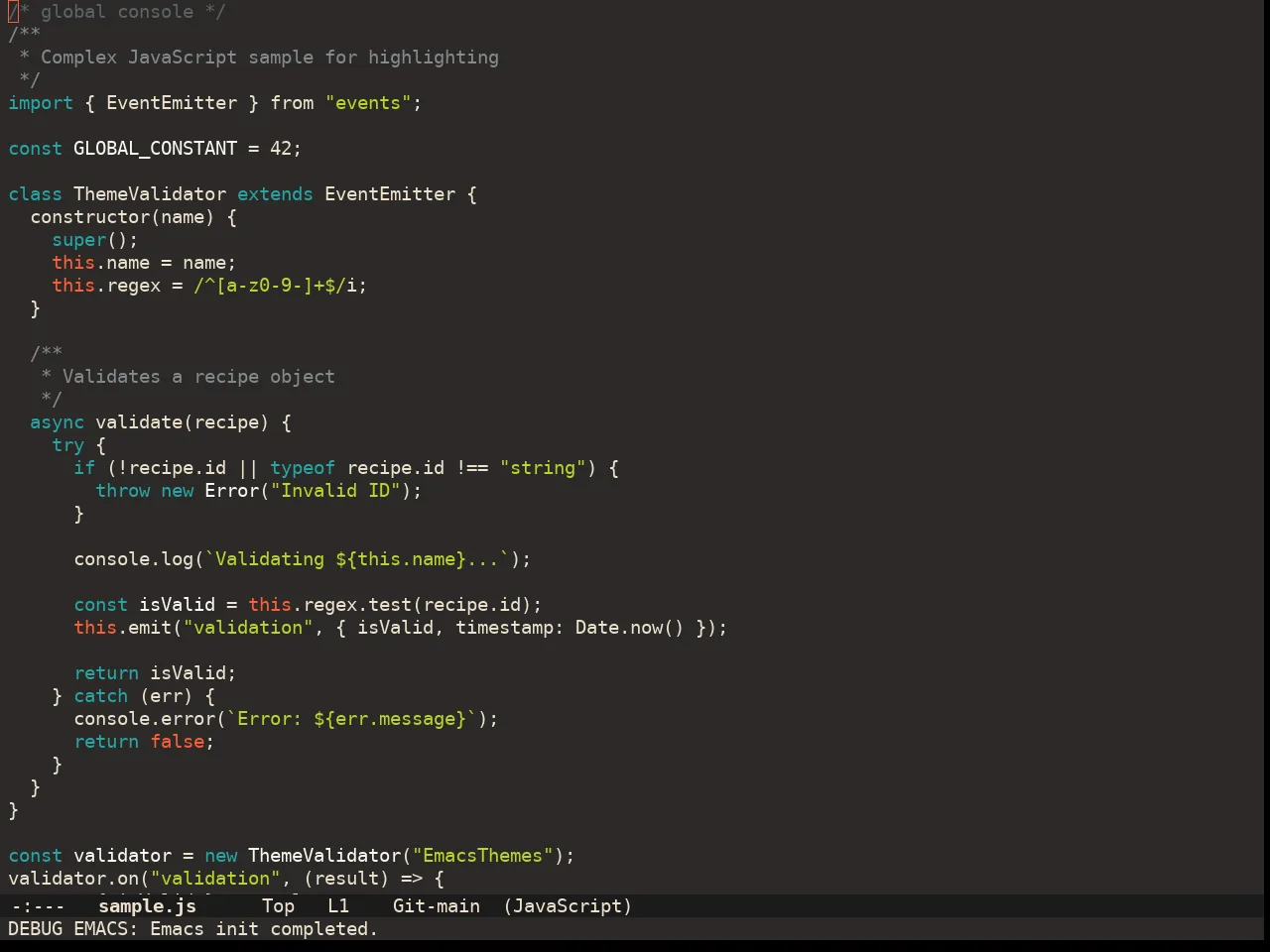Viewport: 1270px width, 952px height.
Task: Click the 'typeof' keyword
Action: [x=303, y=467]
